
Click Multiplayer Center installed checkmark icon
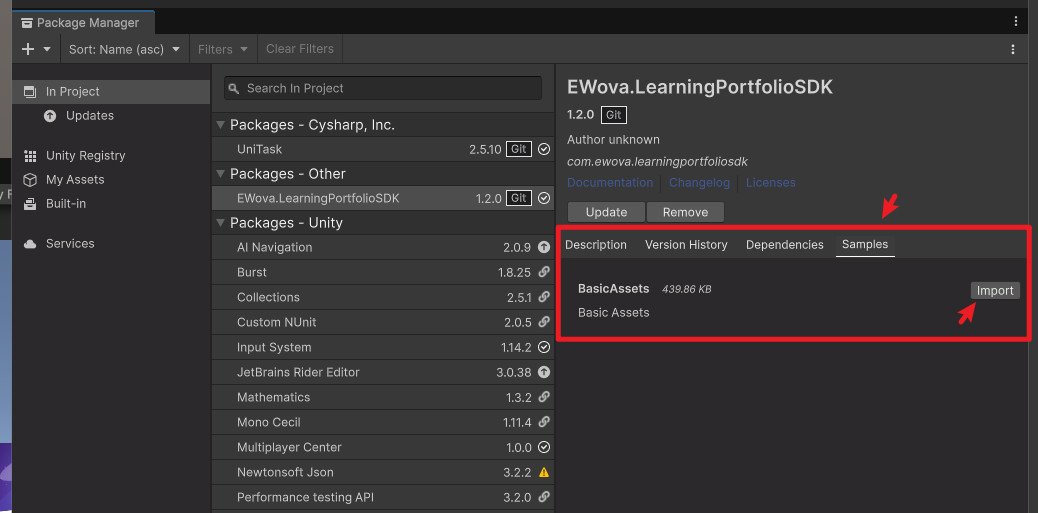(x=544, y=447)
